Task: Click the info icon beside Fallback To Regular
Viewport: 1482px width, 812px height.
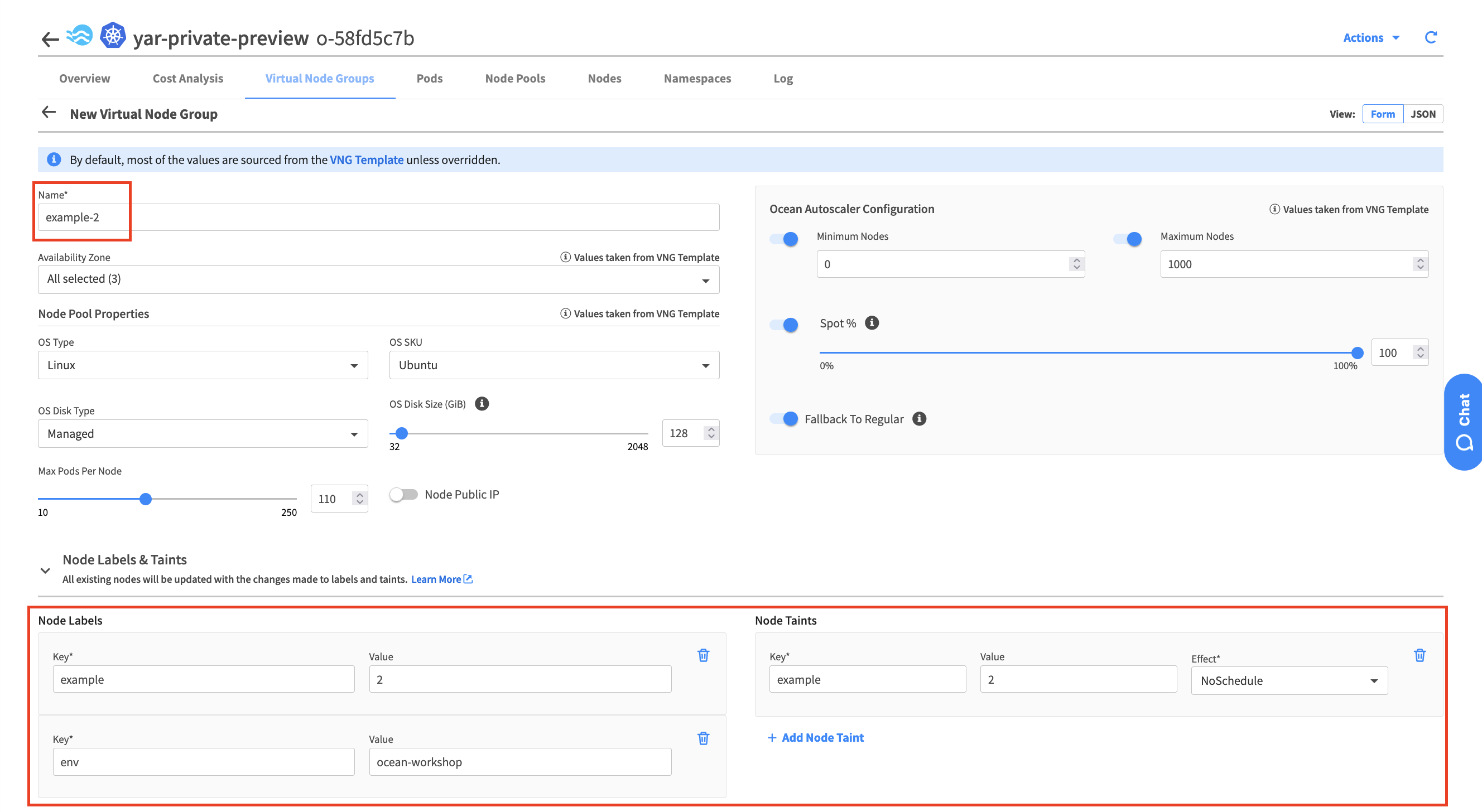Action: click(920, 419)
